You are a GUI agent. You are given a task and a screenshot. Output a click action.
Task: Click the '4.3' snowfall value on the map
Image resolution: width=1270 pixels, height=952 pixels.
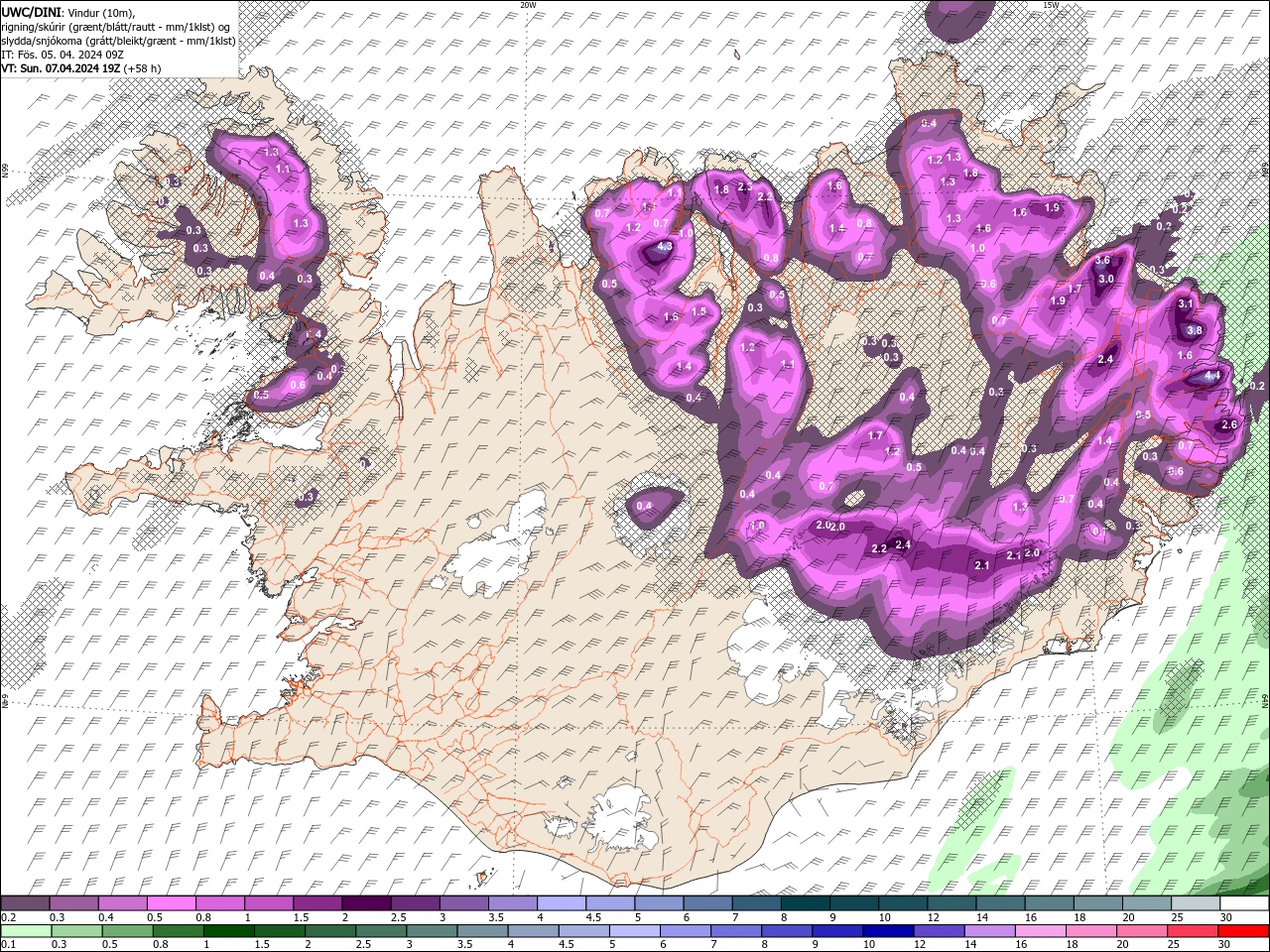pyautogui.click(x=665, y=247)
